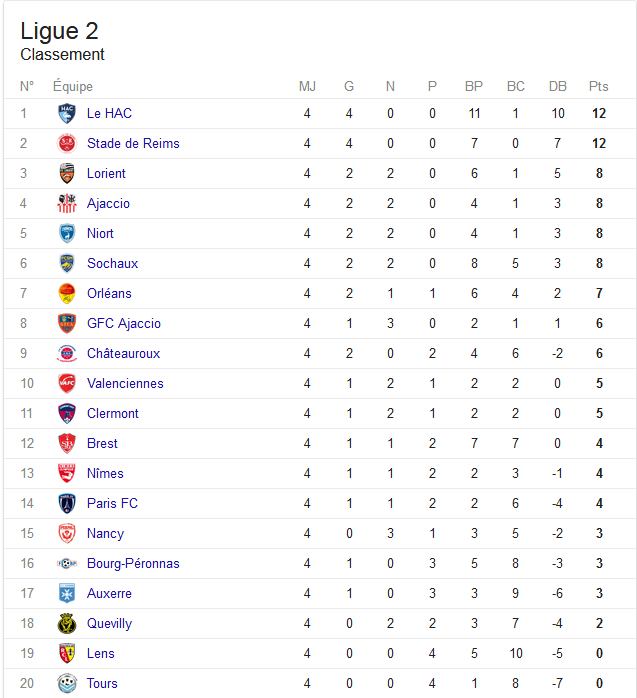Viewport: 637px width, 698px height.
Task: Click the Stade de Reims logo
Action: 67,143
